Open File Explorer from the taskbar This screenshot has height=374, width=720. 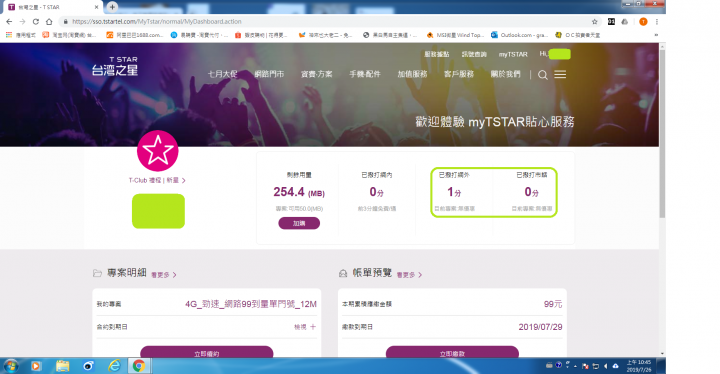(x=62, y=366)
